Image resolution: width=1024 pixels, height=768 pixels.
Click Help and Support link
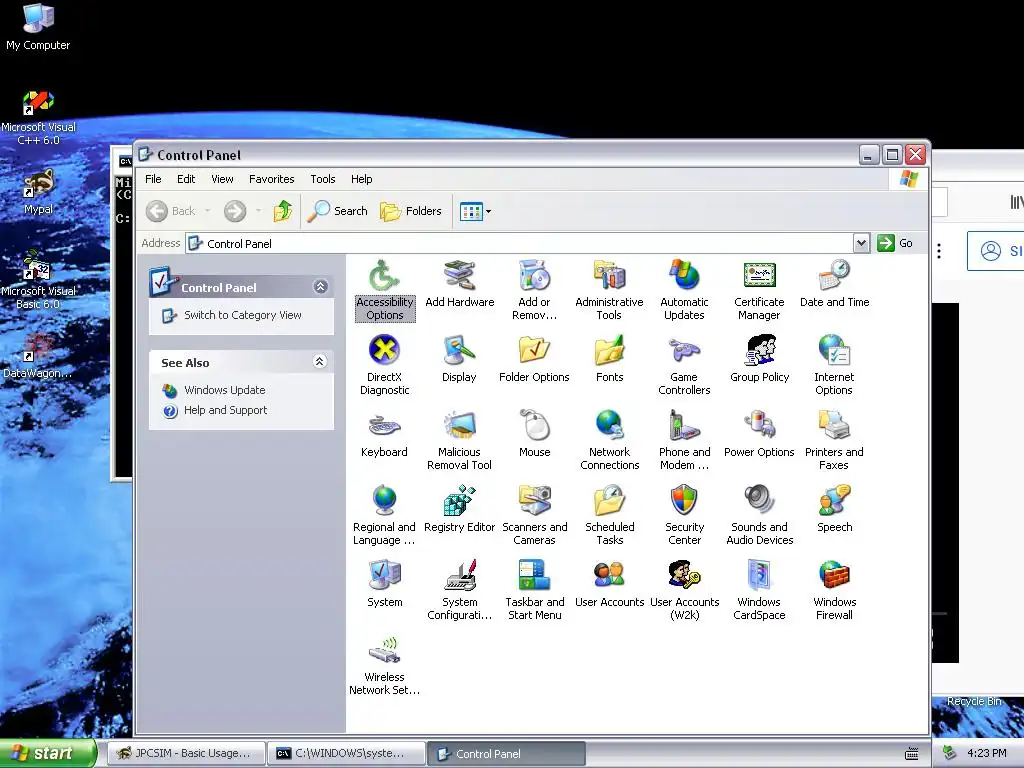[225, 410]
